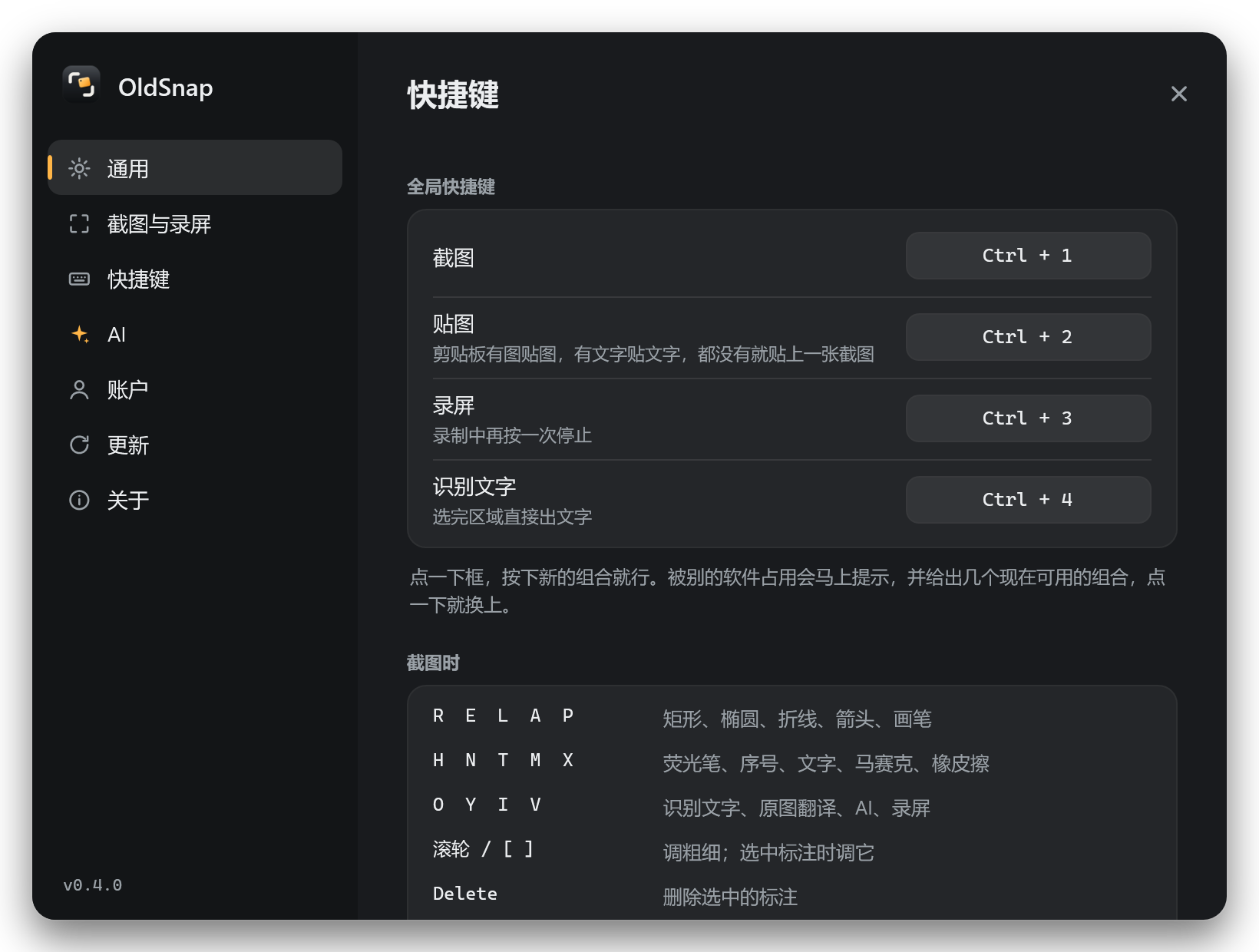Click the keyboard icon in the sidebar
1259x952 pixels.
pyautogui.click(x=79, y=279)
